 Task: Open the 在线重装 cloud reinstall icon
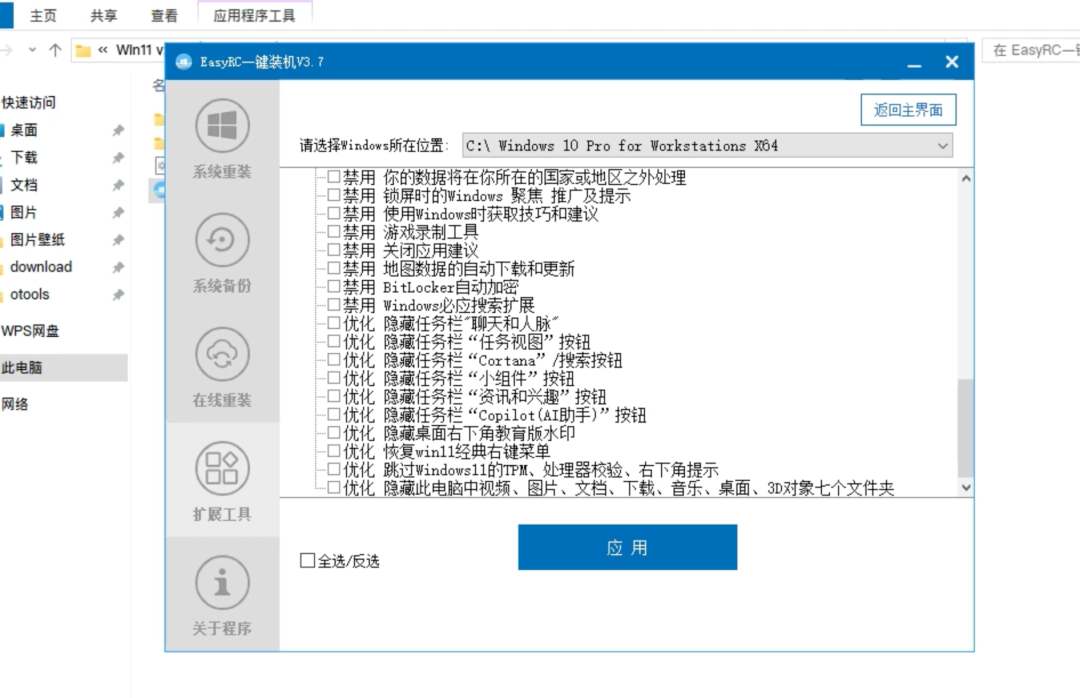pyautogui.click(x=222, y=355)
